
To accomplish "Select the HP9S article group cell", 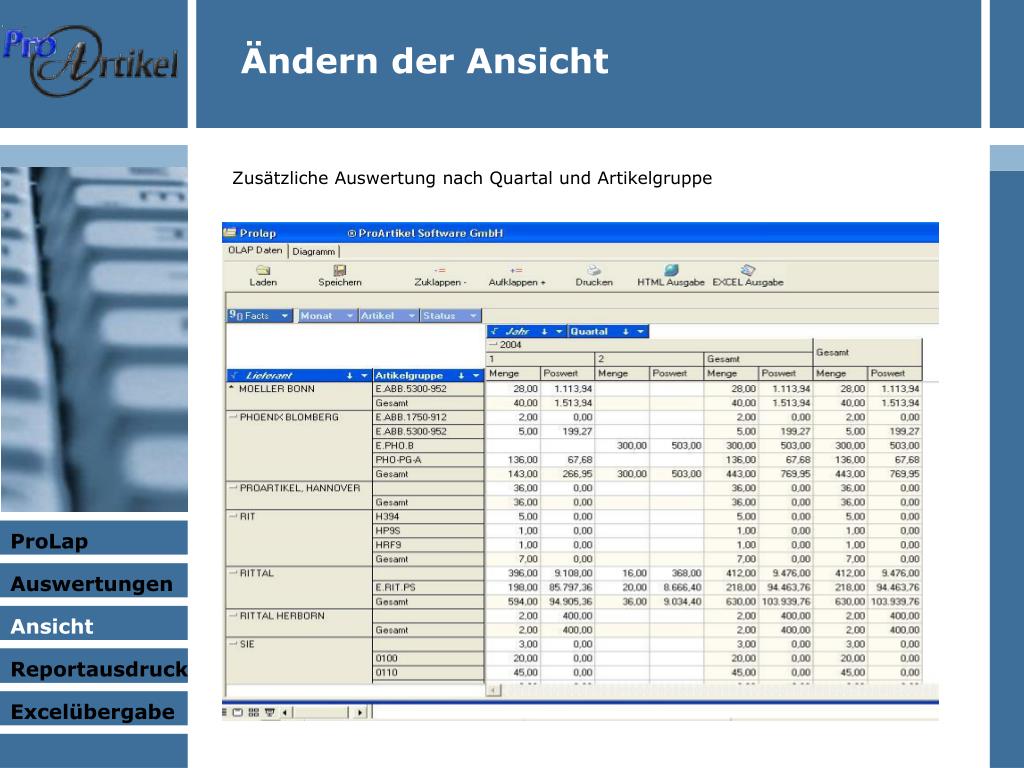I will click(x=428, y=530).
